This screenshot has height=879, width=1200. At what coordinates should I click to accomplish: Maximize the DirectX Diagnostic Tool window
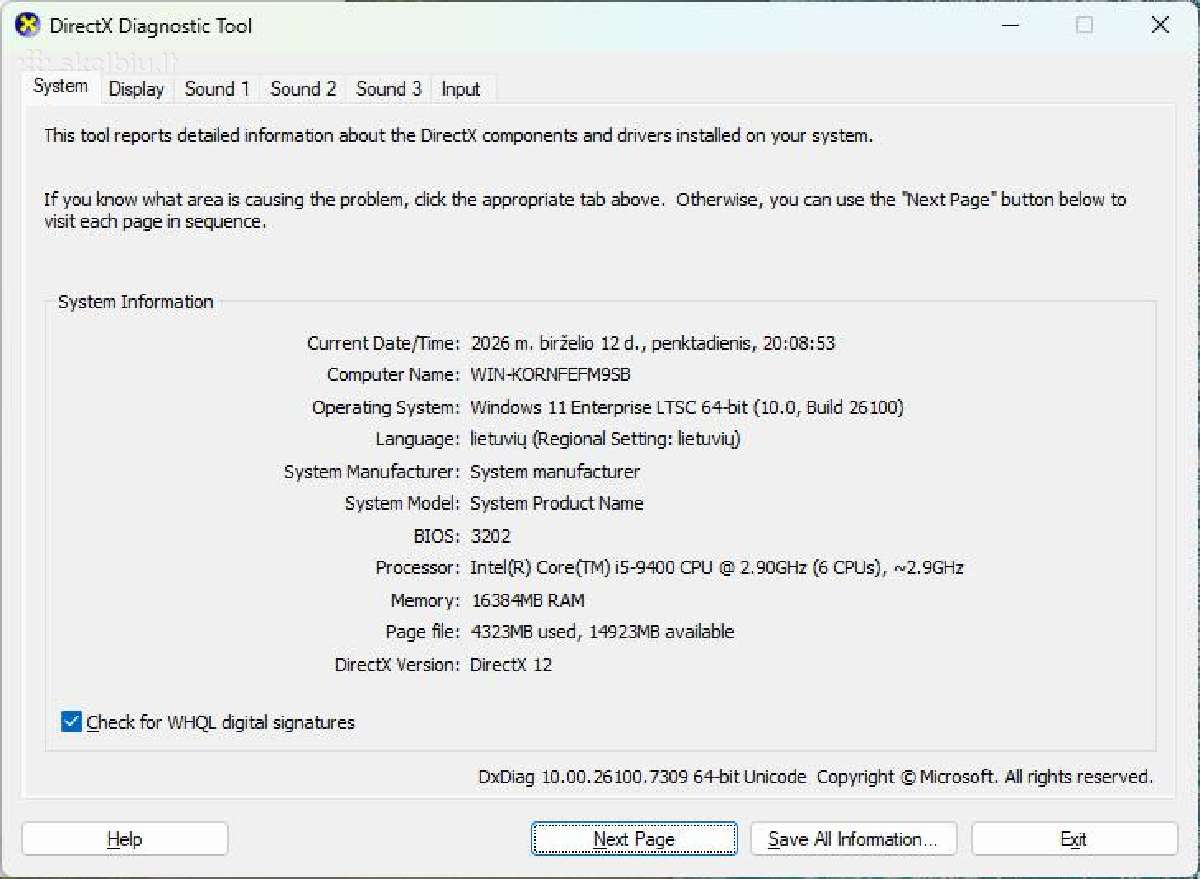pos(1084,26)
